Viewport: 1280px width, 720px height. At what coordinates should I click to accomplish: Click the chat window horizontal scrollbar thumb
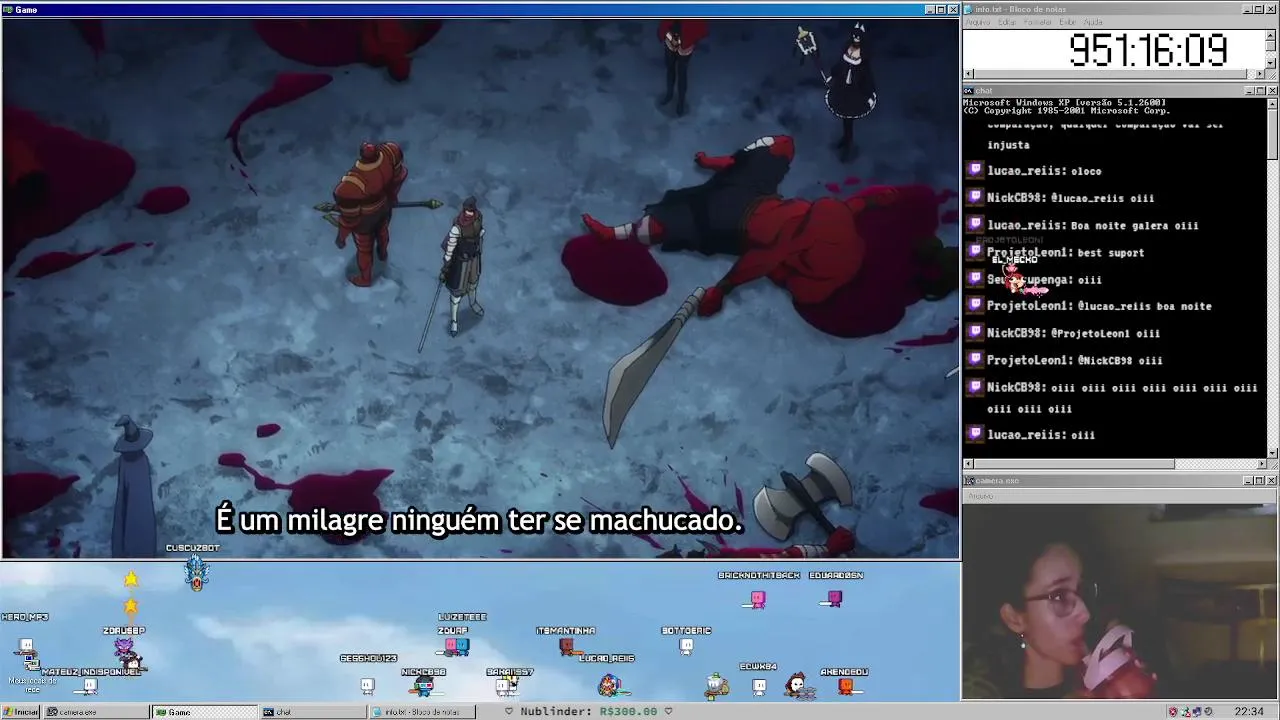(1074, 464)
